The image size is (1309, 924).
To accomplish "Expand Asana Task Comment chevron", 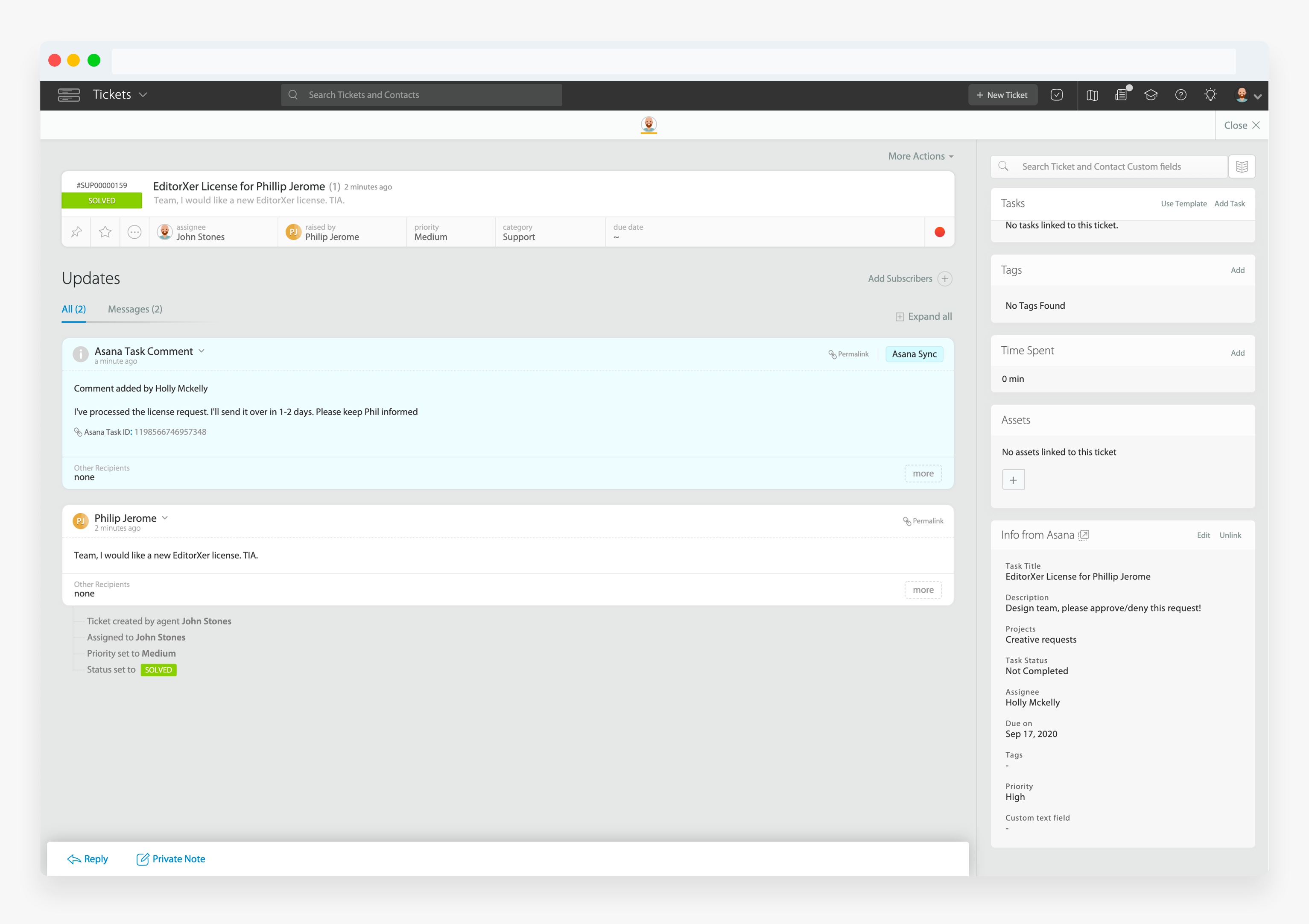I will (201, 351).
